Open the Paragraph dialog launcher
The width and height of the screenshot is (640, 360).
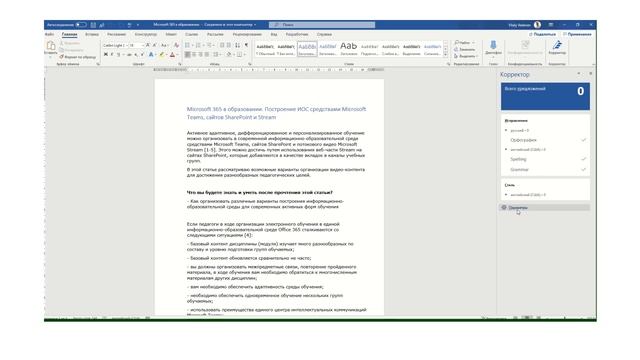pyautogui.click(x=249, y=64)
